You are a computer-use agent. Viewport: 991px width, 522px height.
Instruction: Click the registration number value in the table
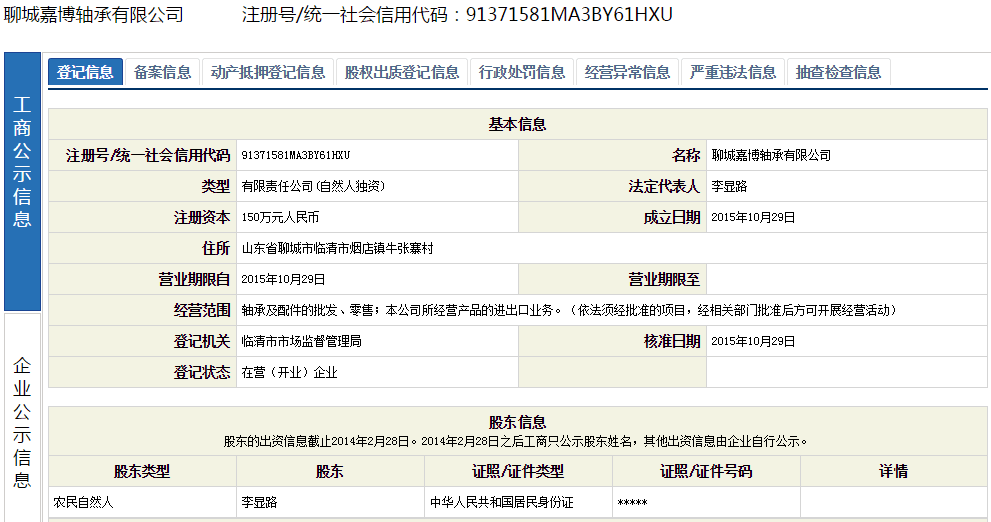pyautogui.click(x=296, y=156)
